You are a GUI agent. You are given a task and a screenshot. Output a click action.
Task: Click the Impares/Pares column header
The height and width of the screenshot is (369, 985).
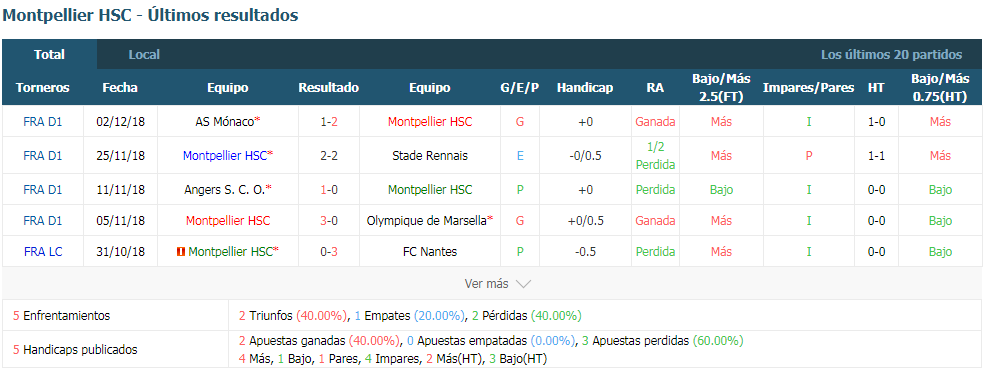tap(808, 88)
